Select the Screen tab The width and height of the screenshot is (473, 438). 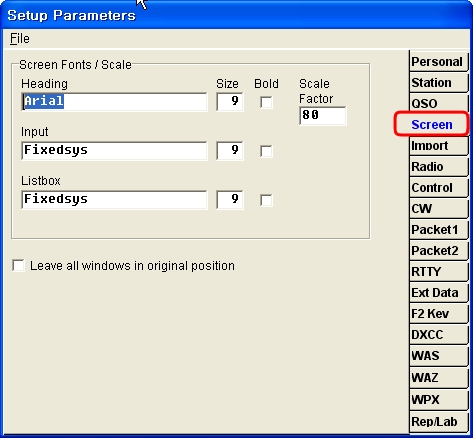[x=432, y=124]
